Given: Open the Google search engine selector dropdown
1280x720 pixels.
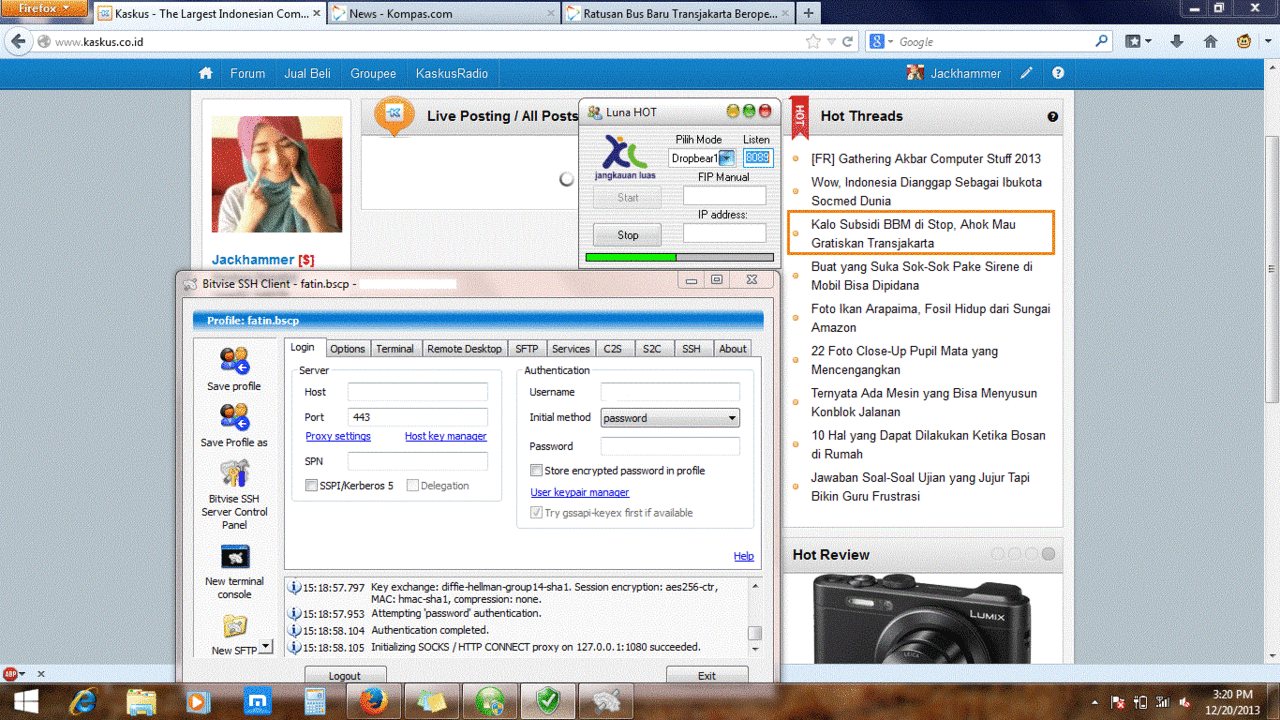Looking at the screenshot, I should pyautogui.click(x=881, y=42).
